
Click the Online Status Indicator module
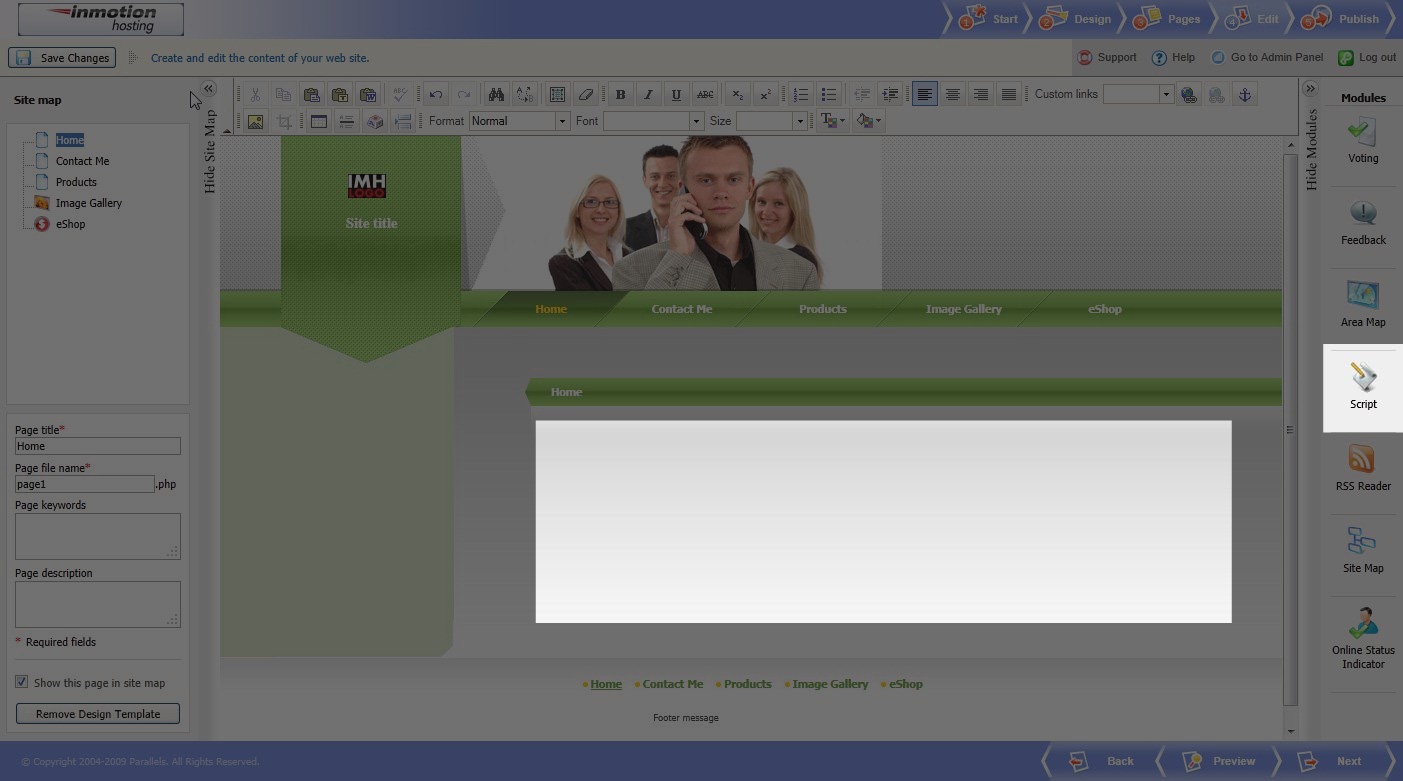[x=1363, y=634]
